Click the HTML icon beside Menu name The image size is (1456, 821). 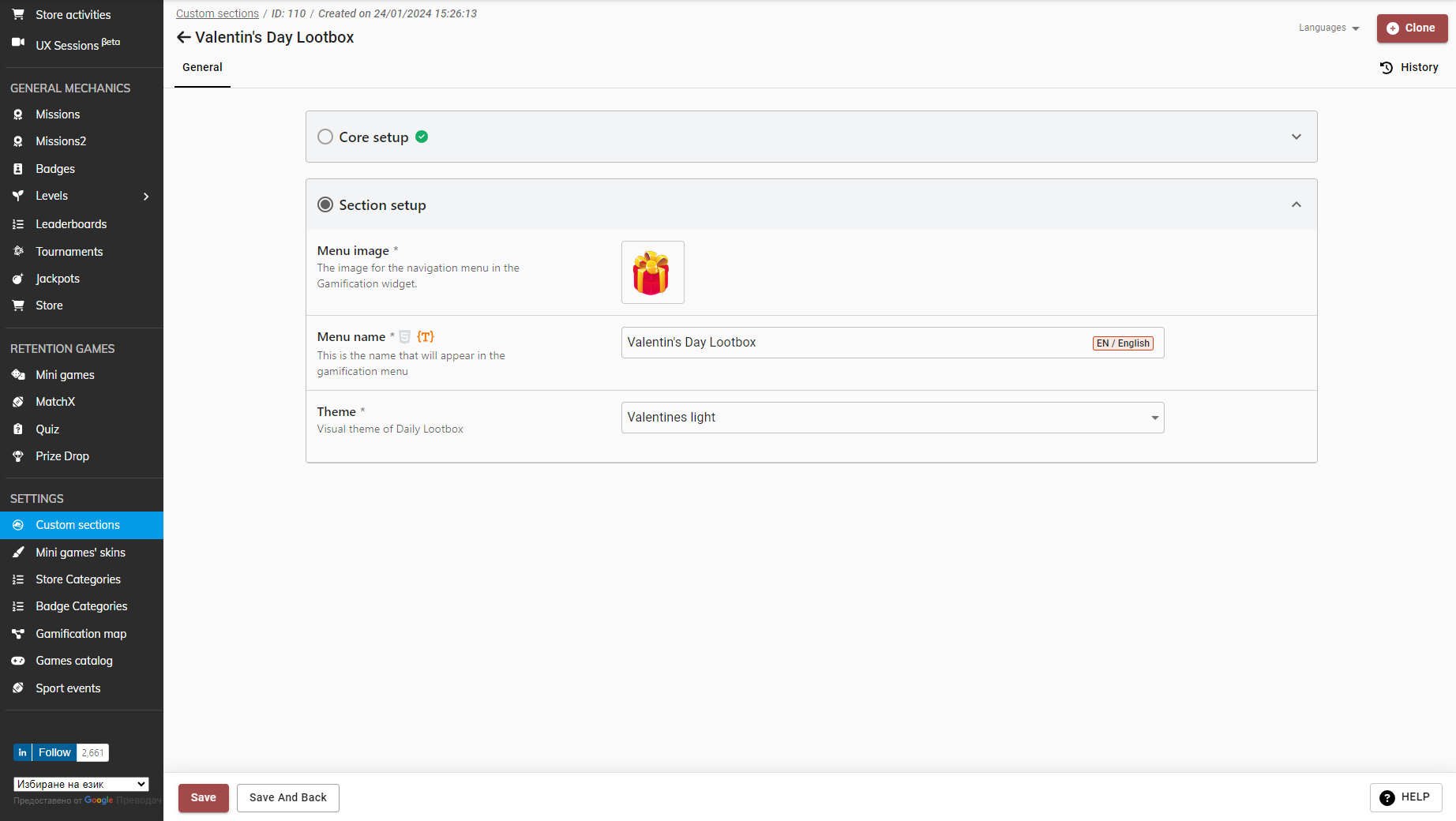[404, 337]
